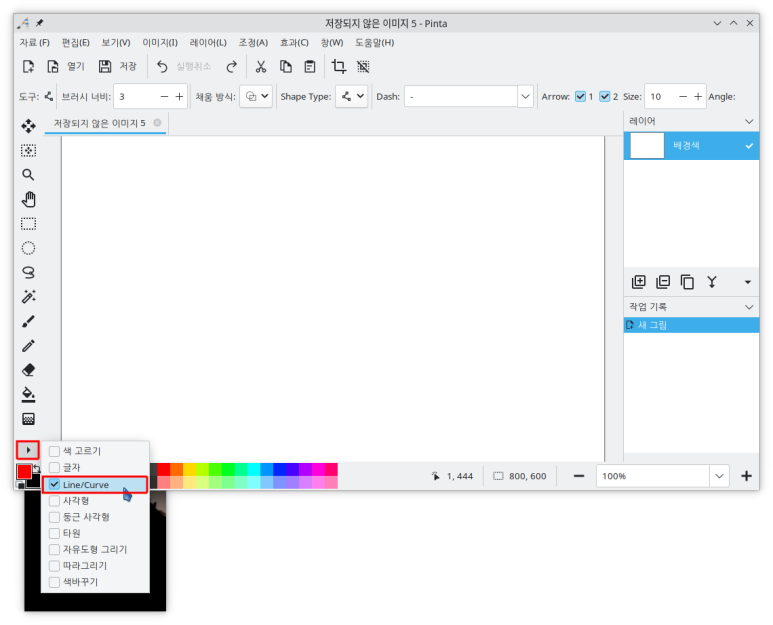The width and height of the screenshot is (773, 625).
Task: Collapse the 작업 기록 panel chevron
Action: pyautogui.click(x=749, y=307)
